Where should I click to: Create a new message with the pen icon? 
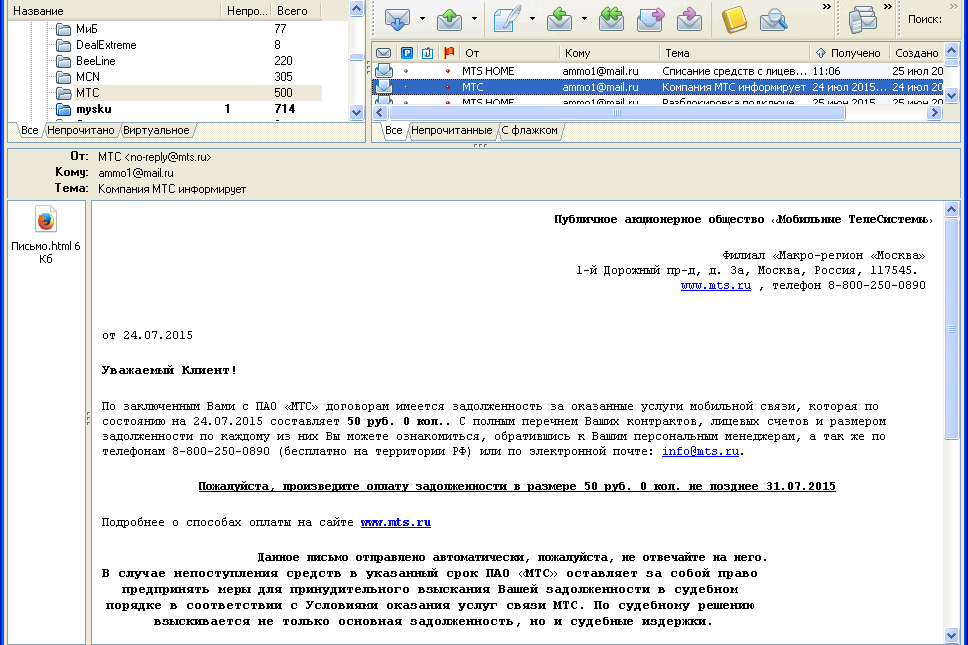point(507,19)
